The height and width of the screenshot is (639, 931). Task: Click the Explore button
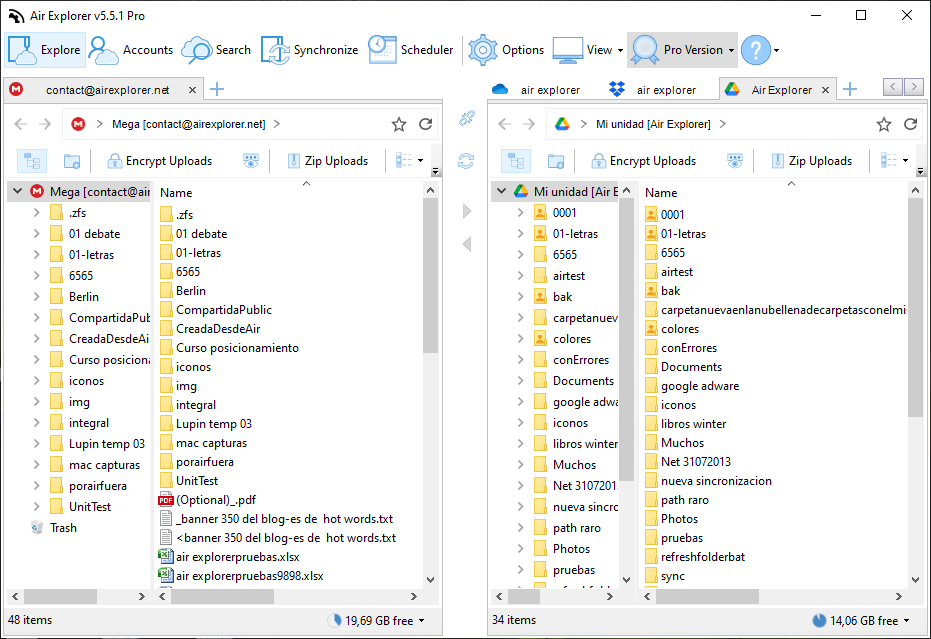click(x=45, y=50)
